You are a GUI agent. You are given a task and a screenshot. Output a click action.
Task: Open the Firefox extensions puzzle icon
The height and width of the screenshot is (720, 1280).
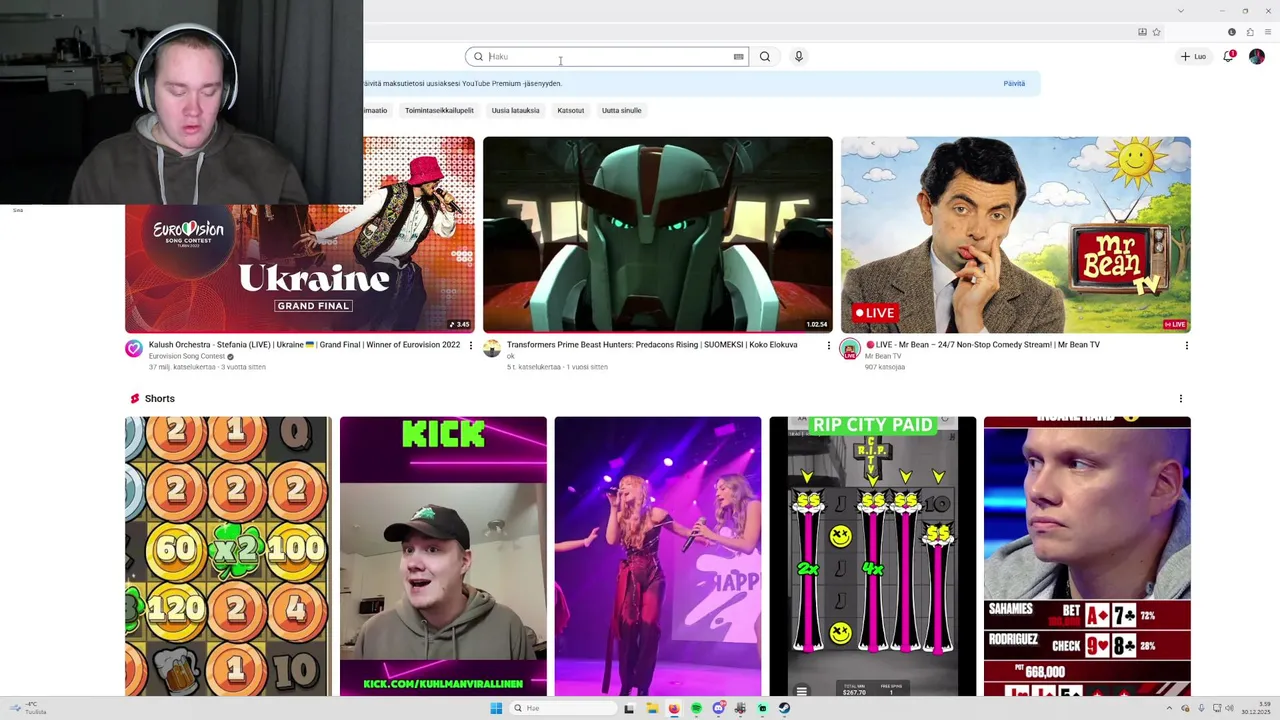click(x=1249, y=32)
